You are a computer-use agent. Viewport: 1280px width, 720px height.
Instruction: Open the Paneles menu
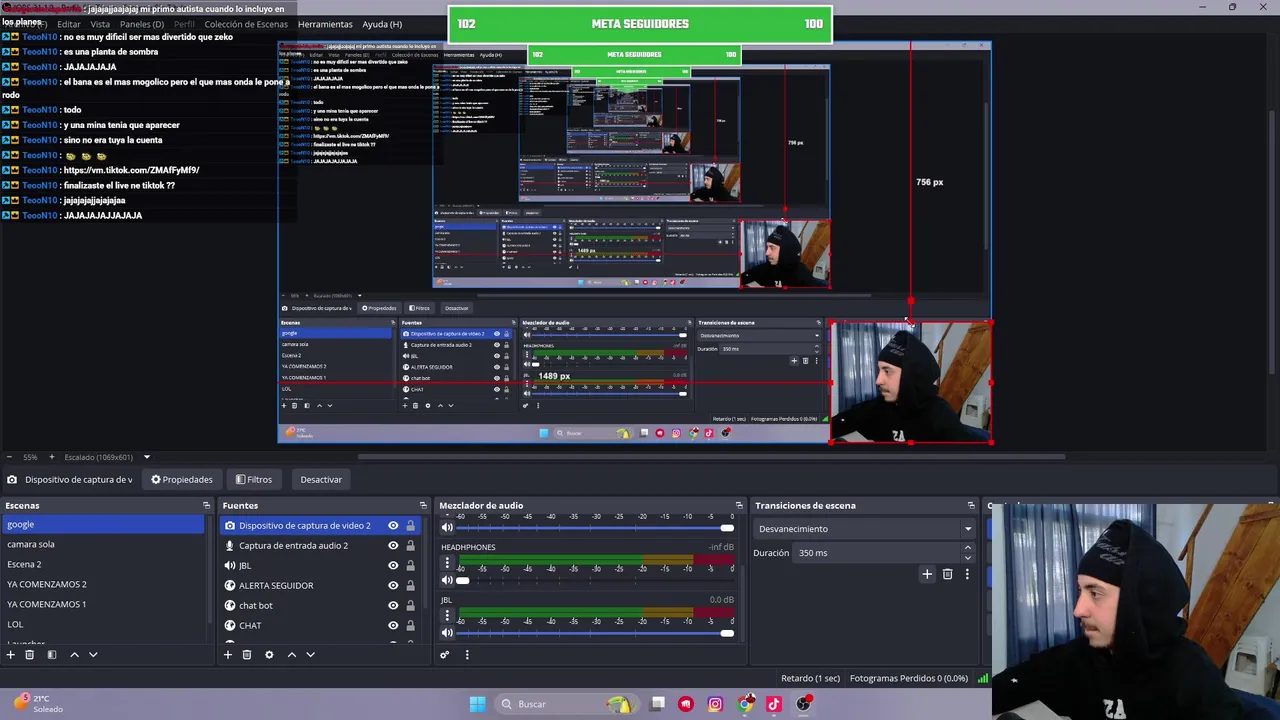pos(142,24)
